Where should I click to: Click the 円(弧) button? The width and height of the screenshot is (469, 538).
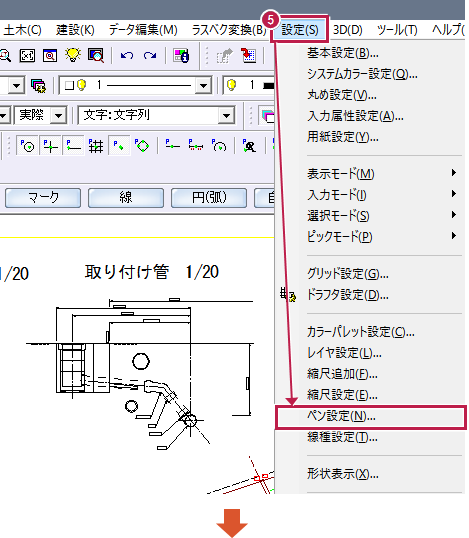(x=209, y=198)
